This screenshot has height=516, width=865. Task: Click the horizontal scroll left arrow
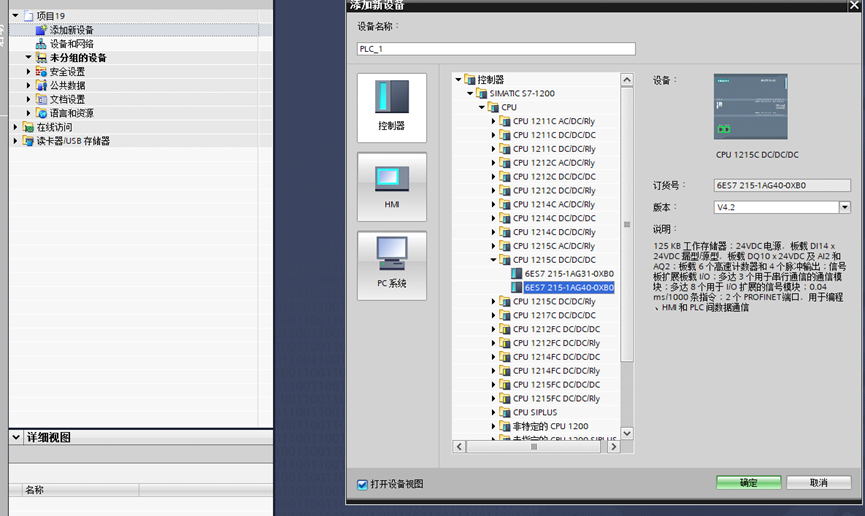(x=459, y=446)
